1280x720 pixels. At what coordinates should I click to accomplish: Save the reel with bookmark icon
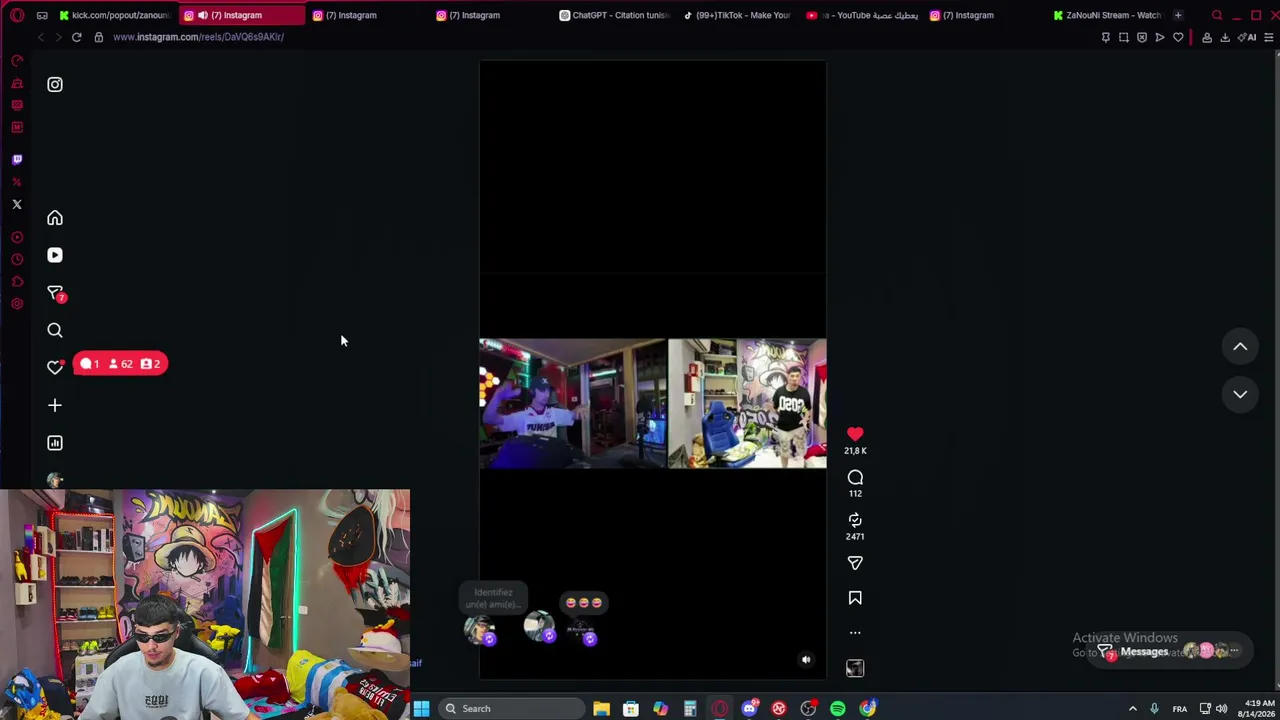855,598
